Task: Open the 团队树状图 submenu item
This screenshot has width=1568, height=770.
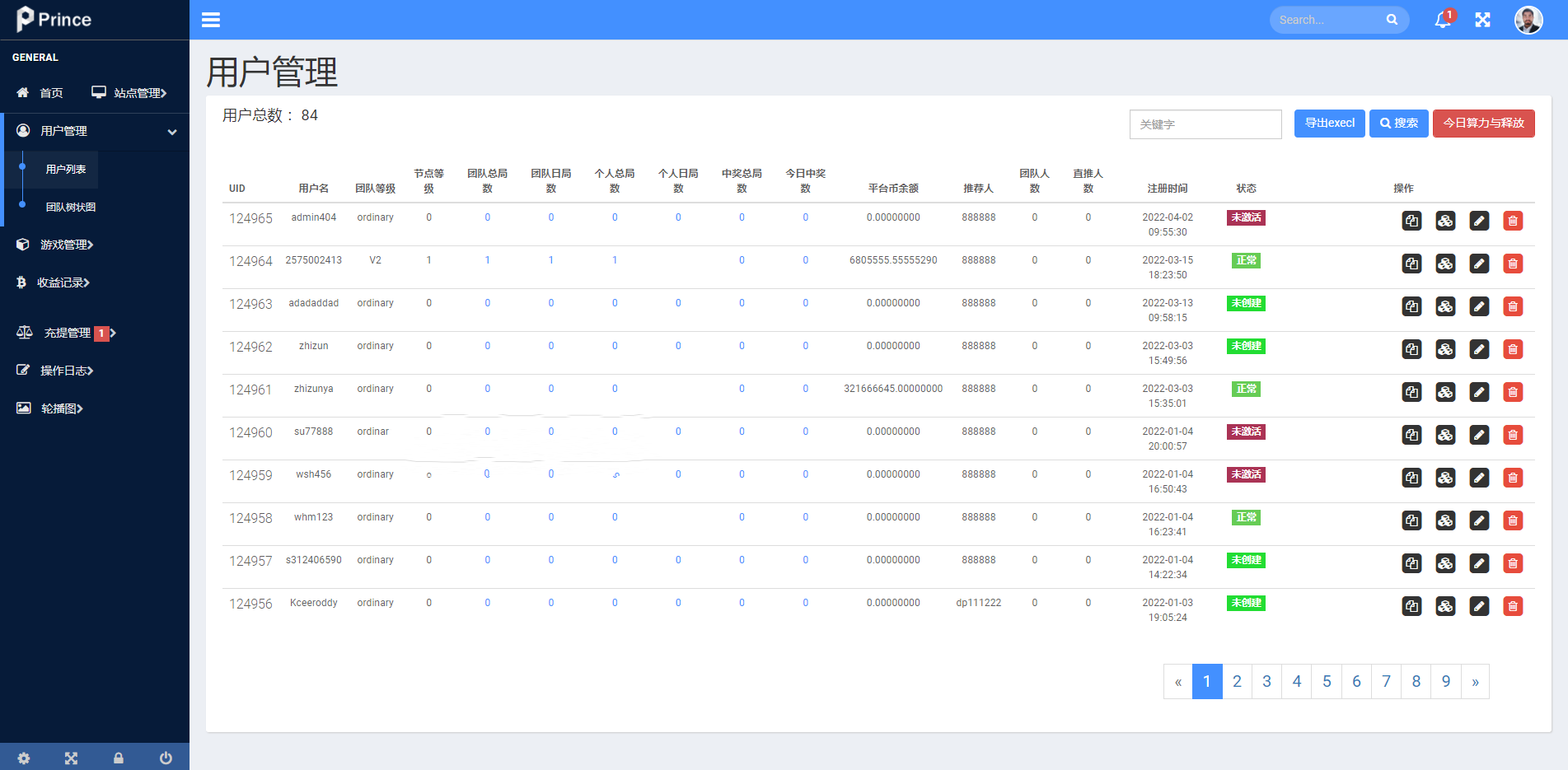Action: click(x=71, y=207)
